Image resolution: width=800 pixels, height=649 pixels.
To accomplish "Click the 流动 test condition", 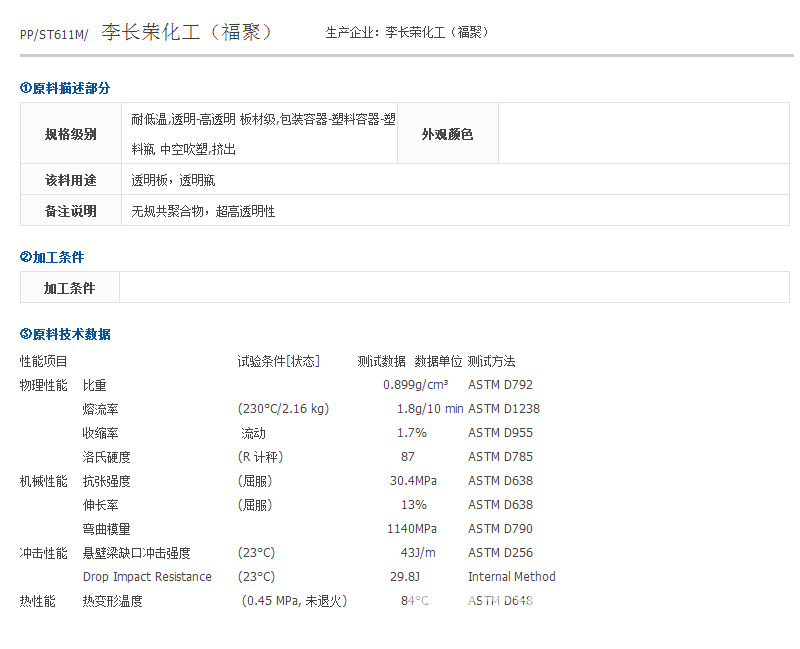I will pos(254,433).
